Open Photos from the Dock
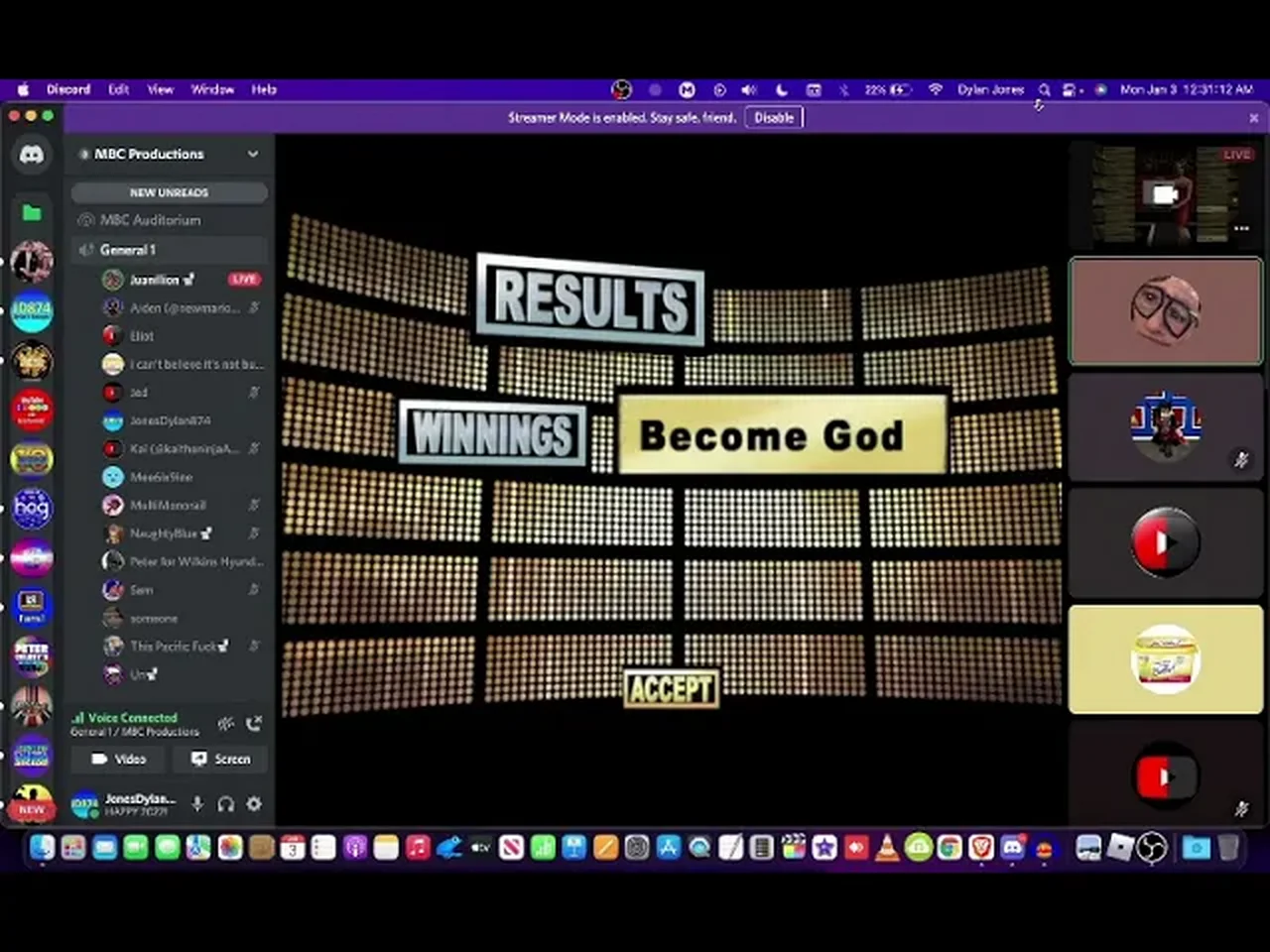 (x=230, y=848)
